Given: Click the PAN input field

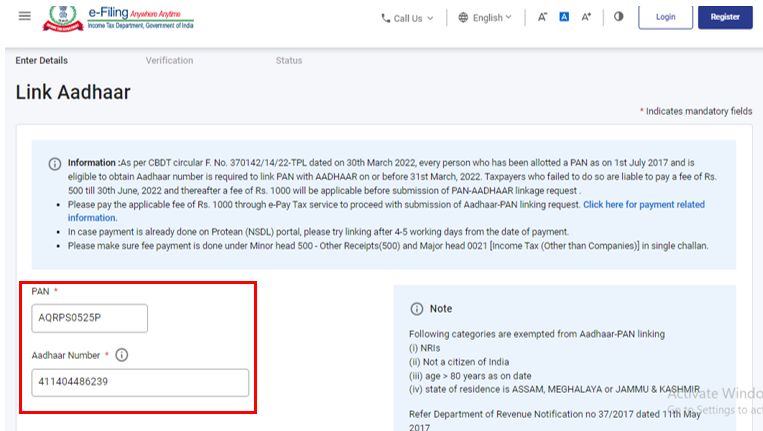Looking at the screenshot, I should [89, 318].
